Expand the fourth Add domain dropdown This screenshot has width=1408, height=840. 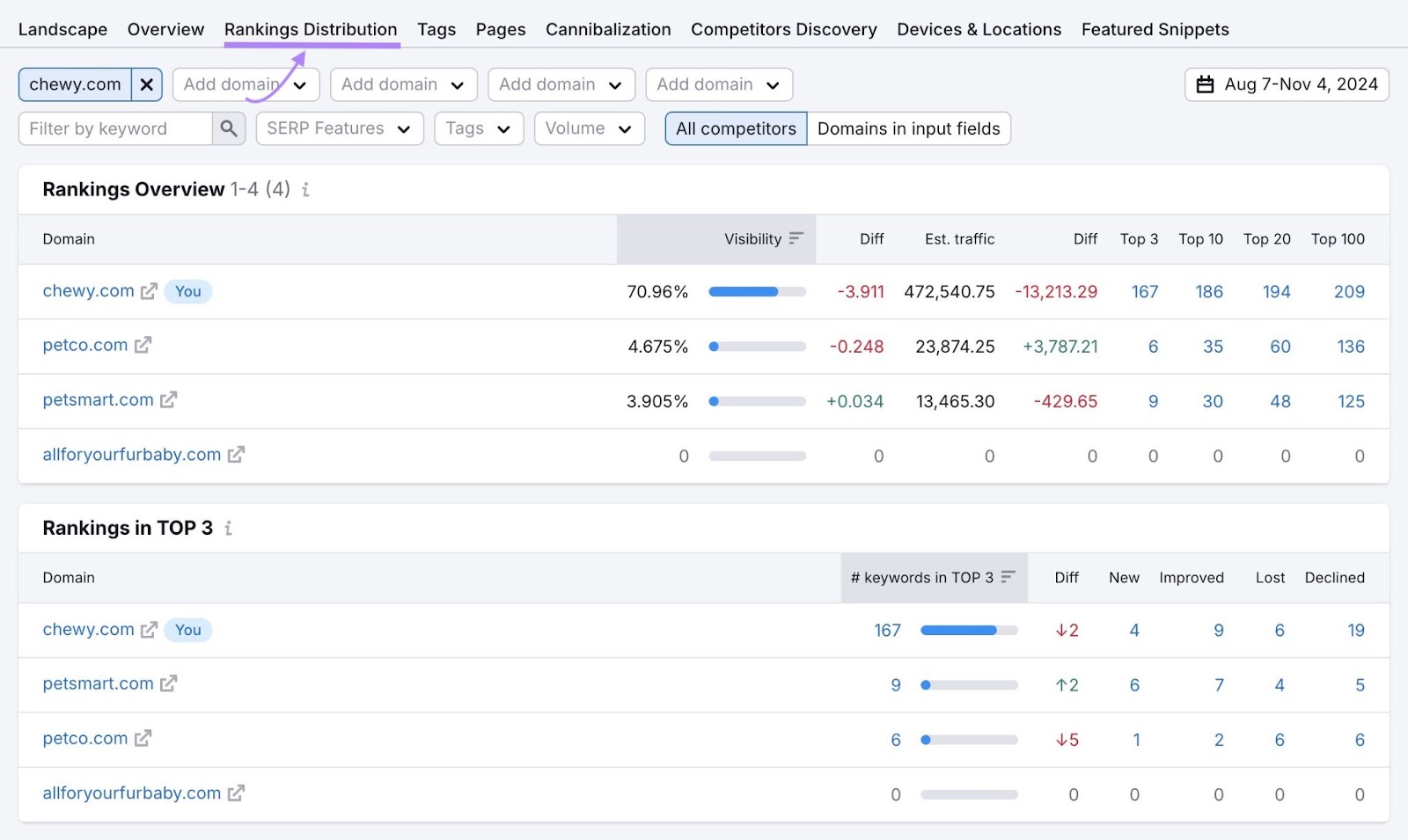point(719,84)
